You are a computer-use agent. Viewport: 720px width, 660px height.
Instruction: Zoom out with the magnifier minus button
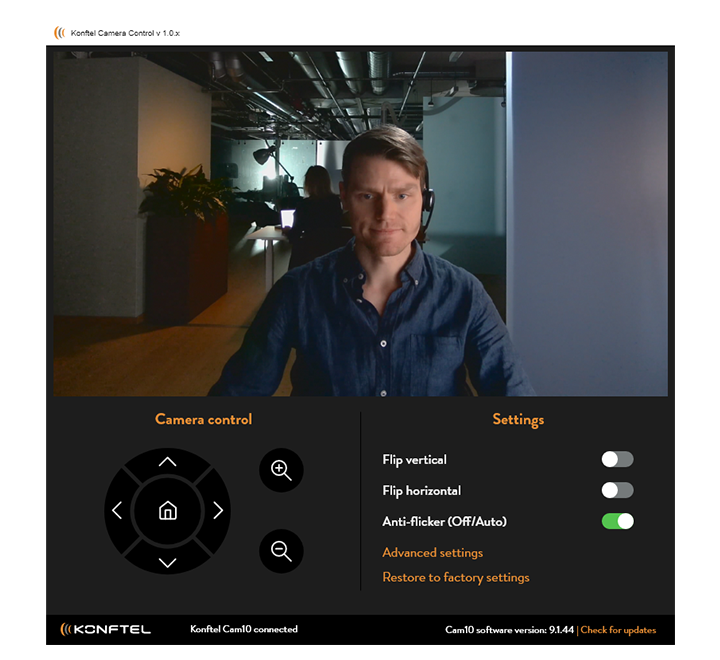pyautogui.click(x=281, y=551)
